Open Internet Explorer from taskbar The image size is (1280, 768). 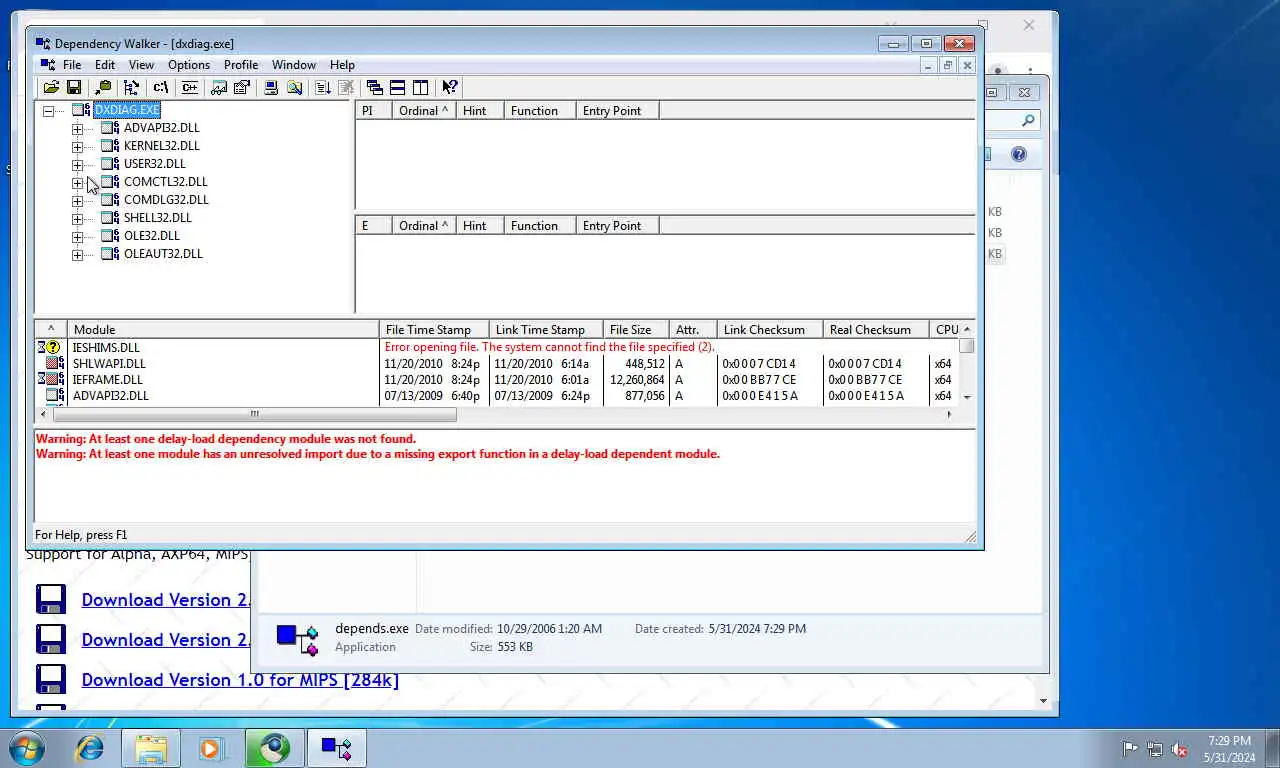90,748
